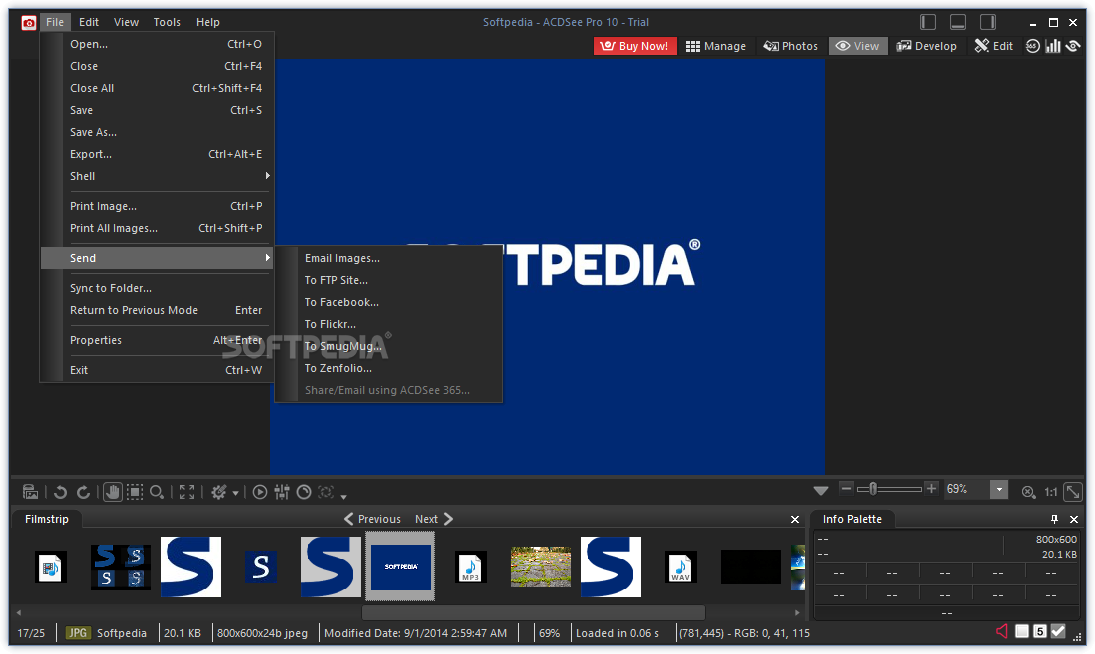Click the white color label box
This screenshot has height=654, width=1095.
[1022, 632]
